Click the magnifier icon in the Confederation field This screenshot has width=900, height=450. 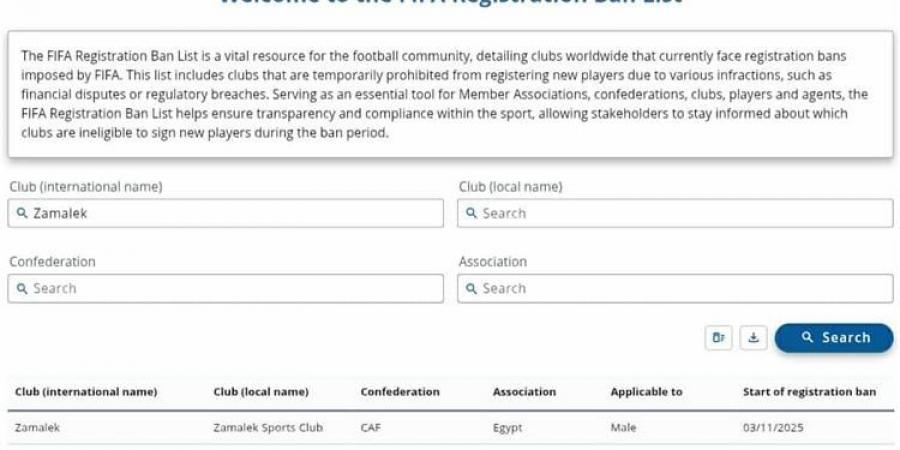(x=21, y=289)
